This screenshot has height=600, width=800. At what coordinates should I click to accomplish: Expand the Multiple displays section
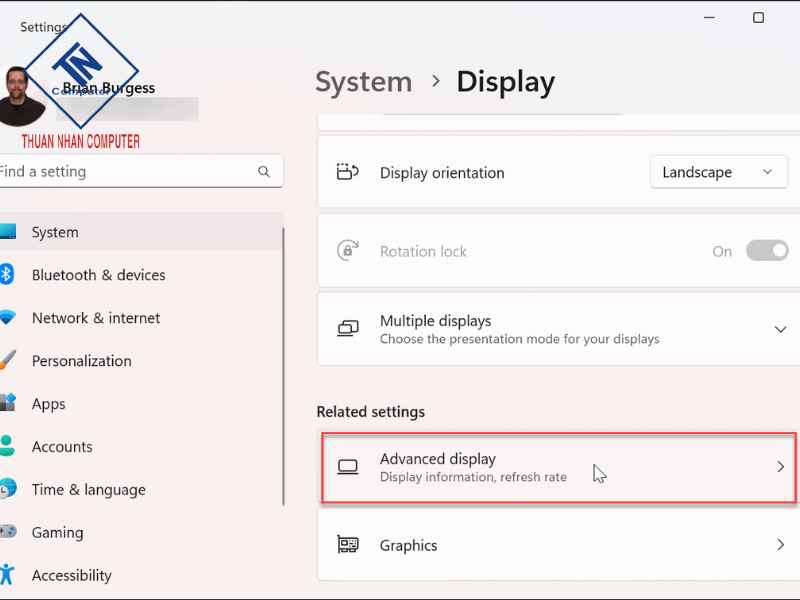click(x=782, y=329)
